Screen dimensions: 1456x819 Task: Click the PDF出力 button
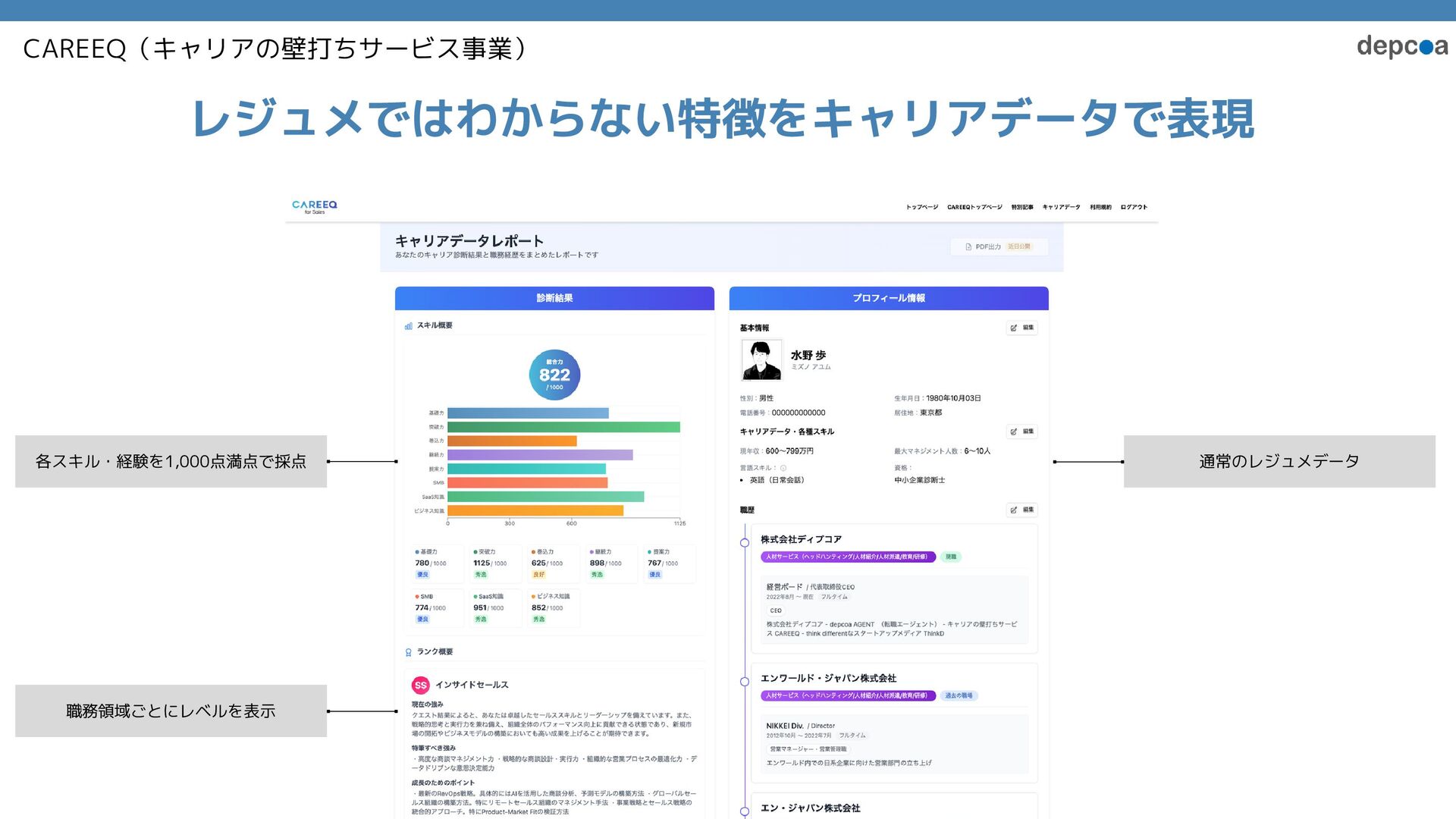coord(999,246)
